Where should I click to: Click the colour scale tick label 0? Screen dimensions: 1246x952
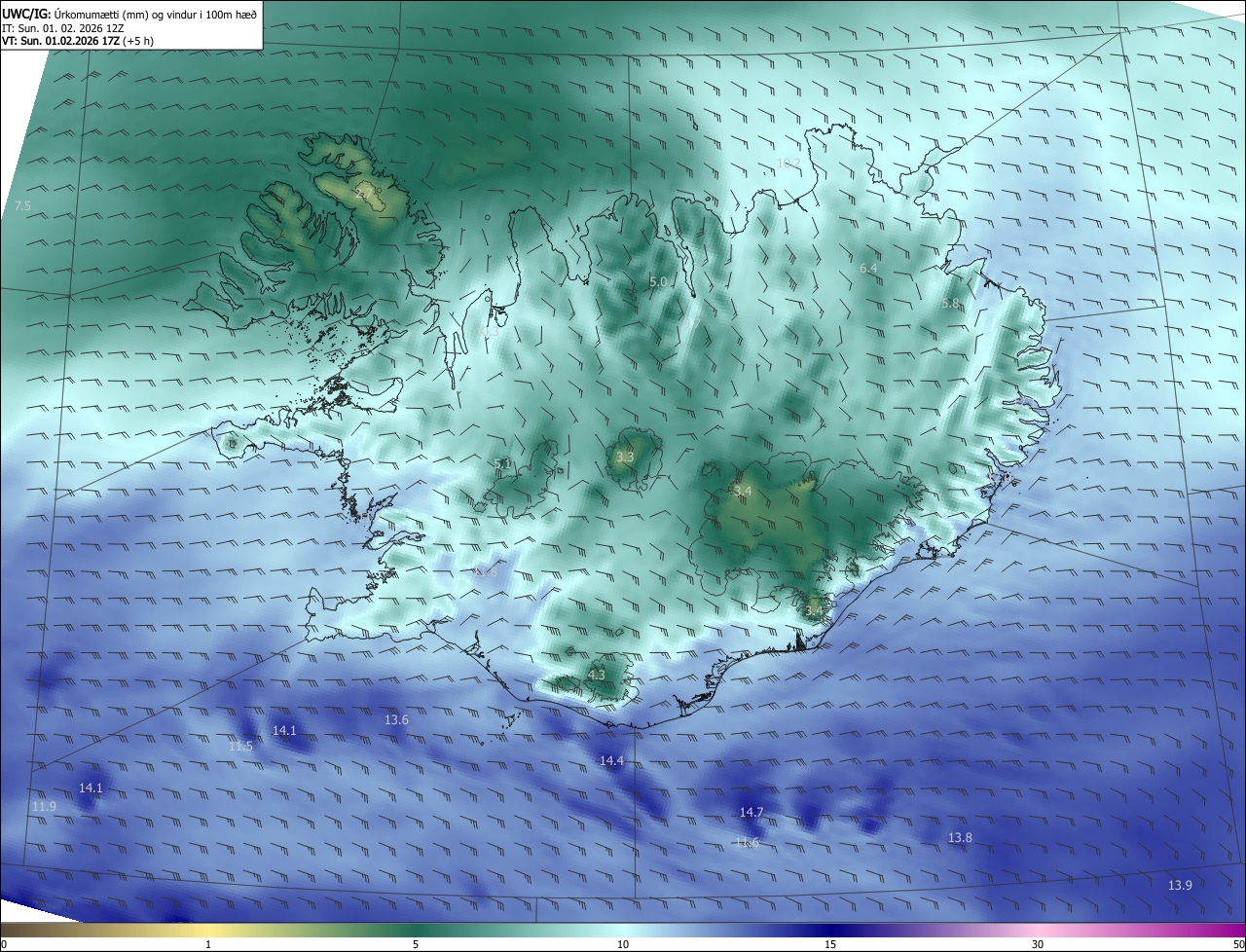click(x=4, y=944)
